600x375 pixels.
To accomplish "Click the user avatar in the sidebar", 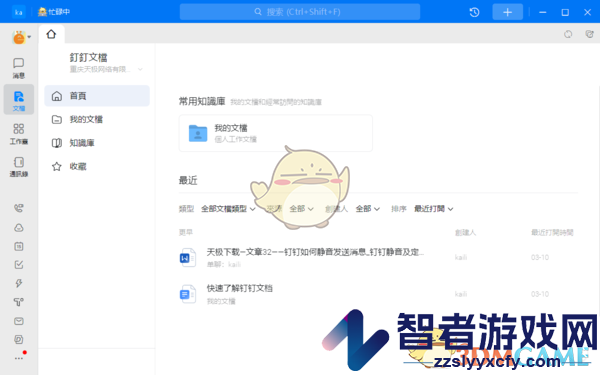I will point(18,37).
